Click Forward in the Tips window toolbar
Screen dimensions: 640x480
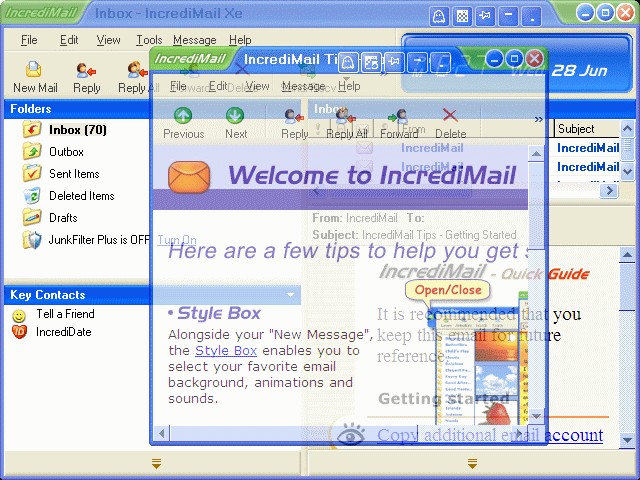pos(399,123)
